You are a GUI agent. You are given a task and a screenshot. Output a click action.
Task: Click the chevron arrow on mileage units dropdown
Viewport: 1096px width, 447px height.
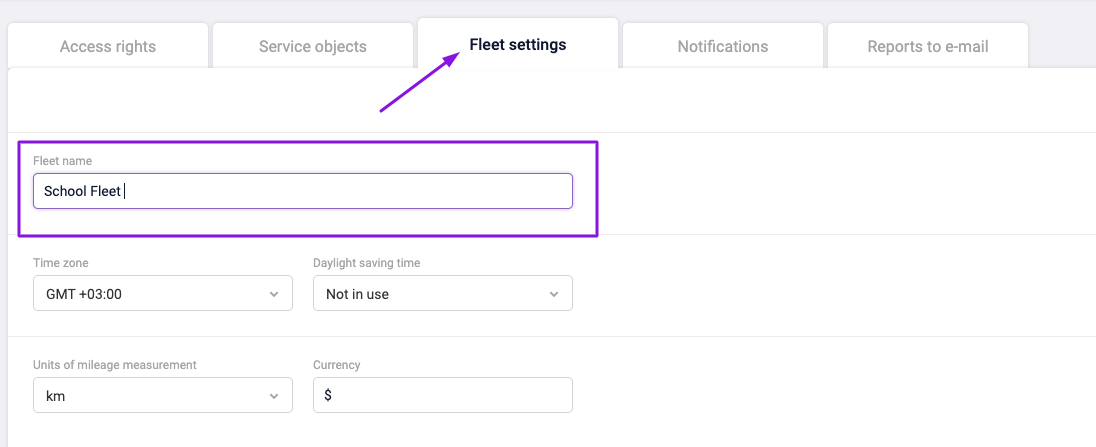(x=275, y=396)
